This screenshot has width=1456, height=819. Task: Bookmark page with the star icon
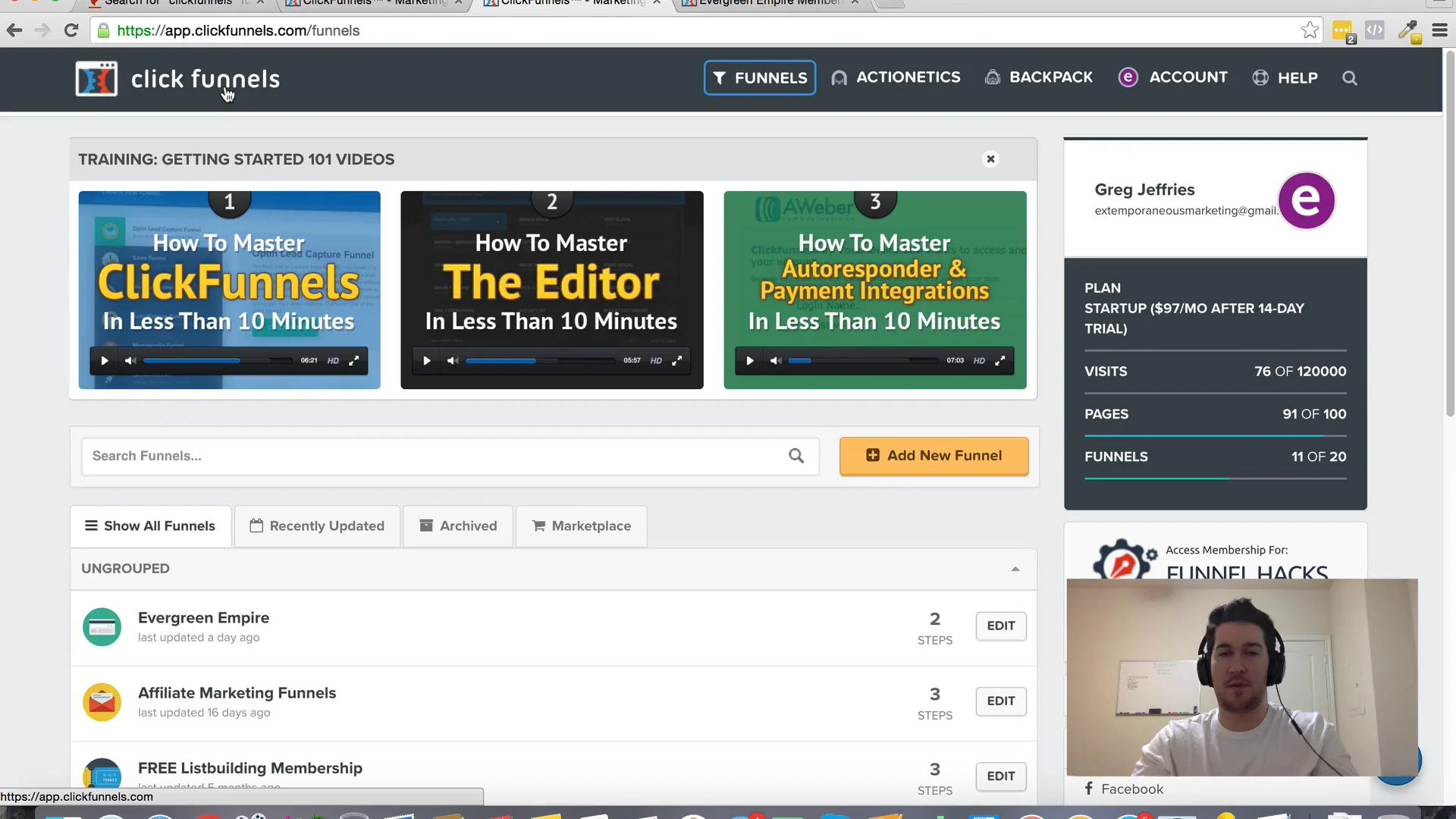click(x=1310, y=30)
